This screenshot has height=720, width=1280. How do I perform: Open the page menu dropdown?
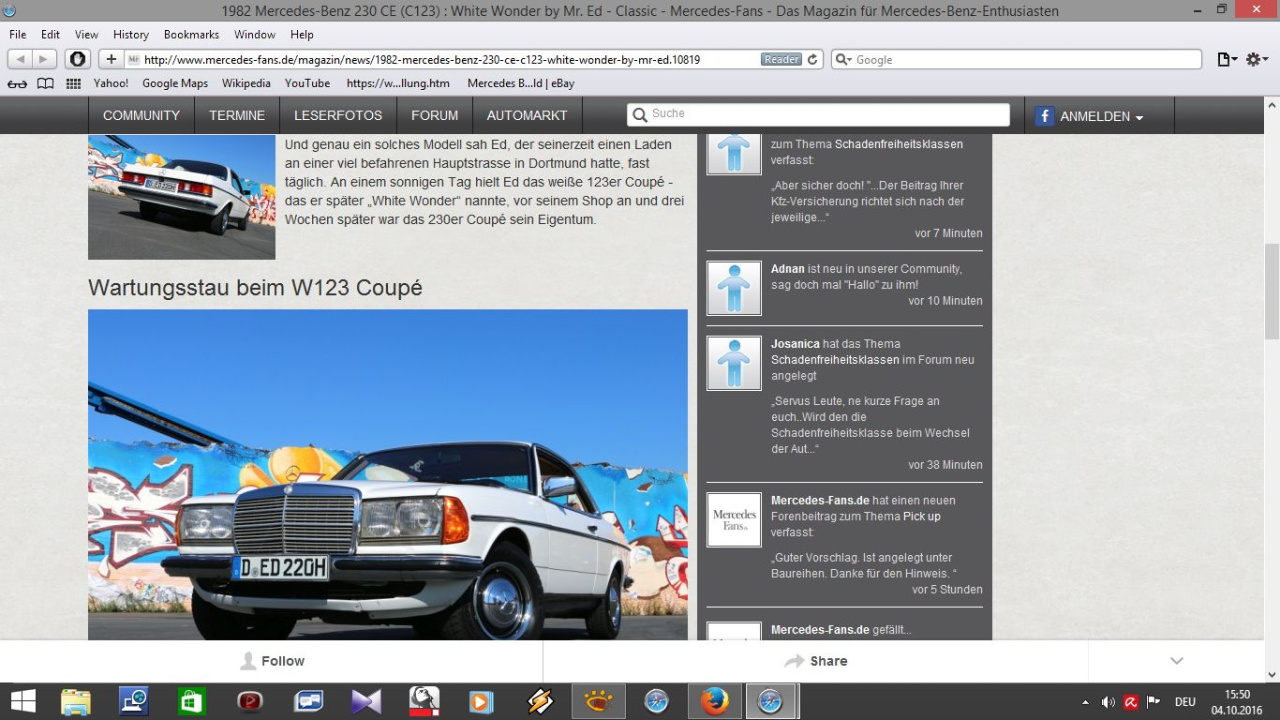[x=1227, y=59]
